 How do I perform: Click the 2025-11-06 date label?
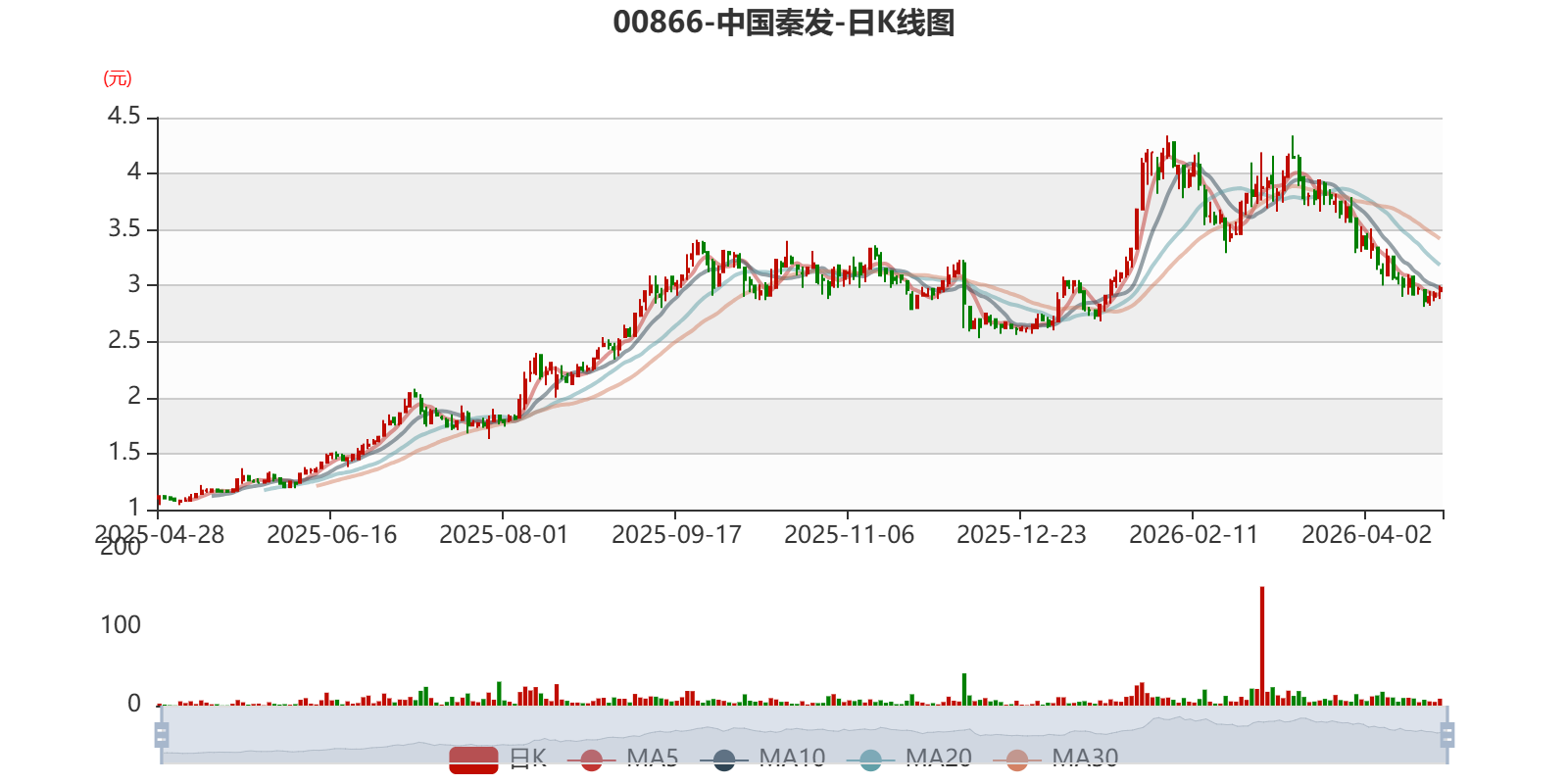click(x=849, y=534)
